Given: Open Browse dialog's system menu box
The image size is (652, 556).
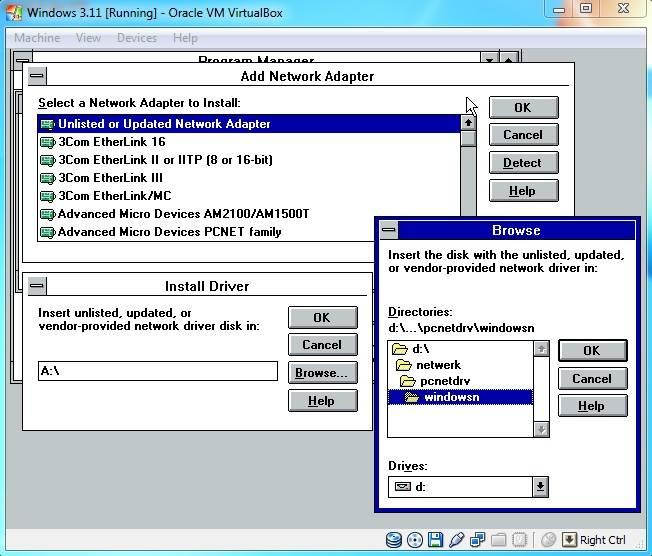Looking at the screenshot, I should click(389, 230).
